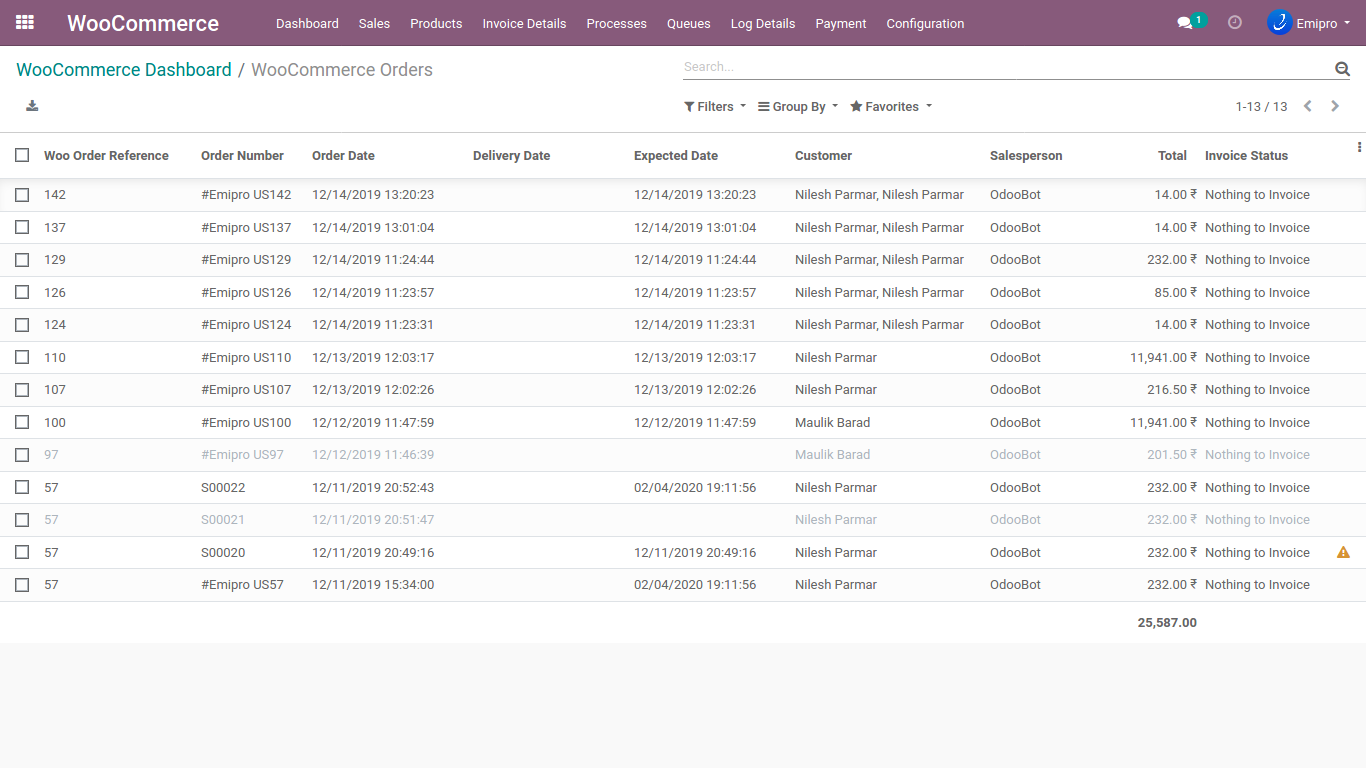The width and height of the screenshot is (1366, 768).
Task: Sort by Customer column header
Action: click(x=823, y=156)
